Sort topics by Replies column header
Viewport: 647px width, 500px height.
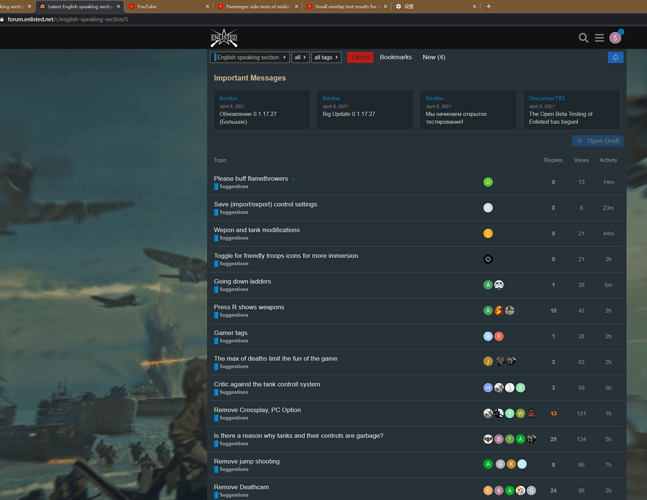553,160
